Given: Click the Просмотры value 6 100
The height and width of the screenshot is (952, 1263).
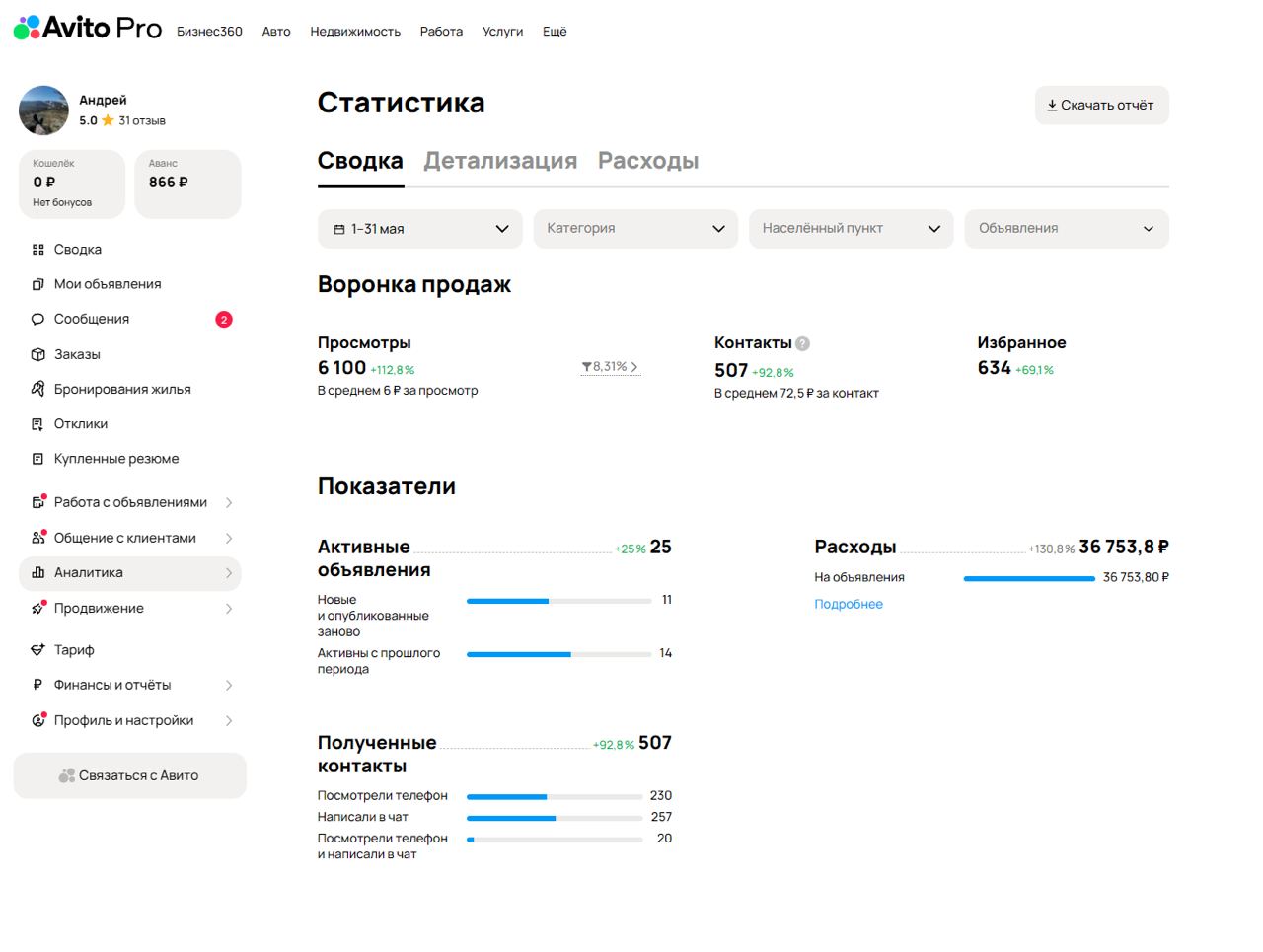Looking at the screenshot, I should pyautogui.click(x=341, y=368).
